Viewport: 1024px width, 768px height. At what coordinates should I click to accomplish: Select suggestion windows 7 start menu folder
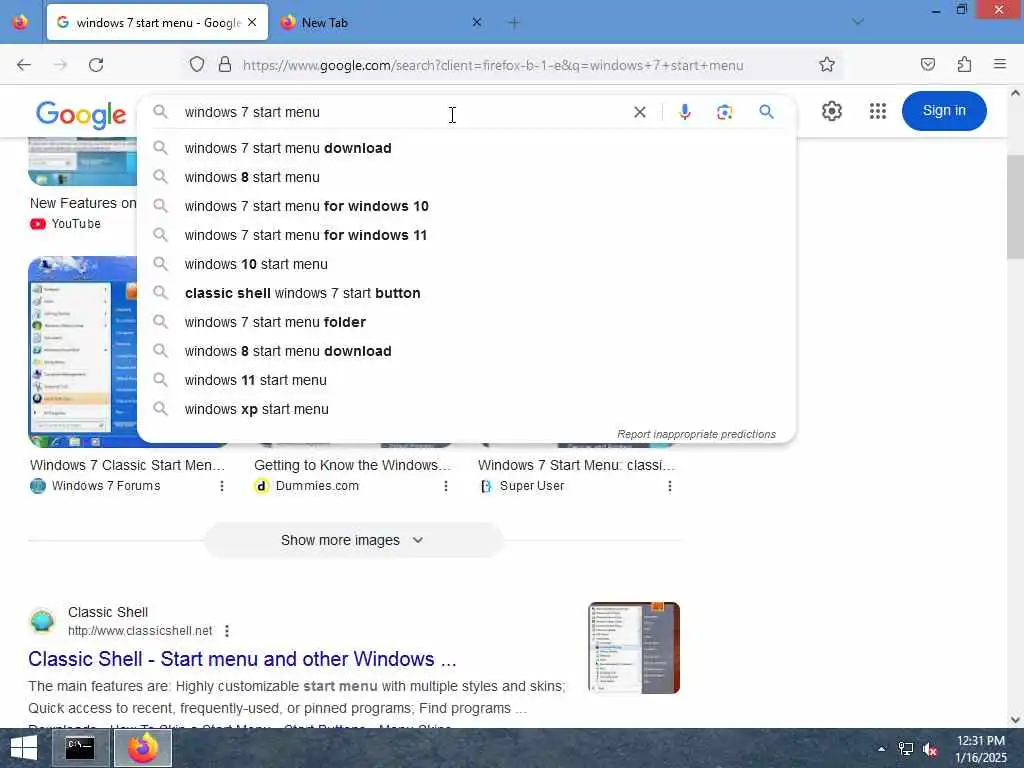[x=467, y=322]
